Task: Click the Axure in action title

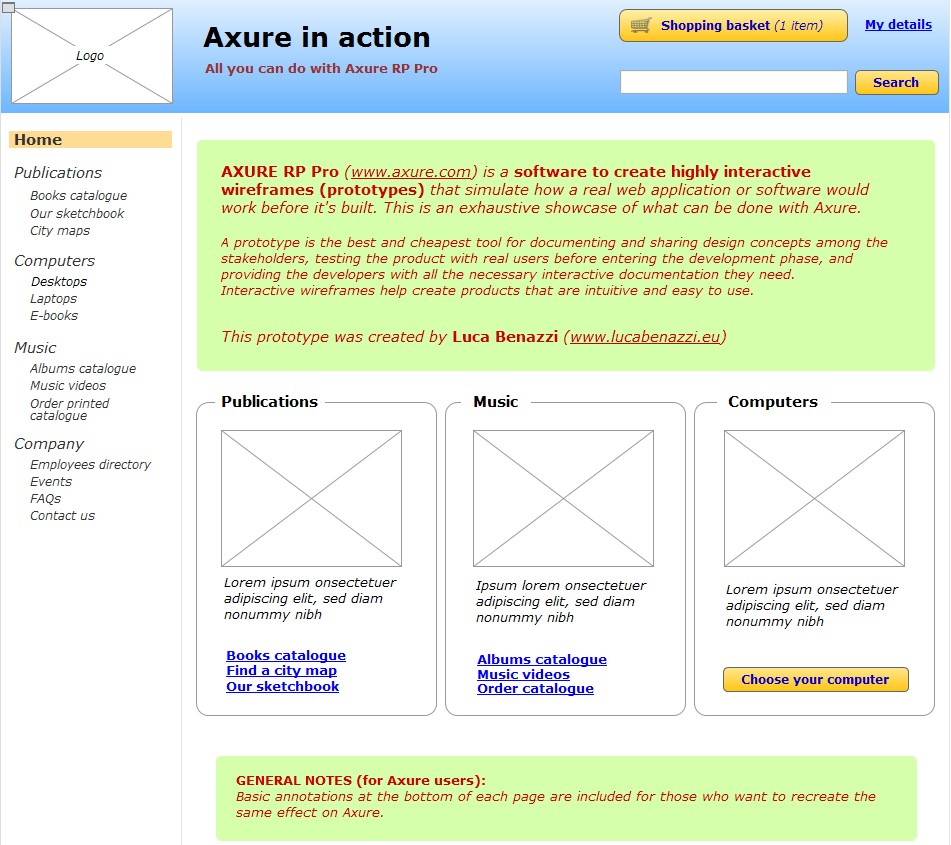Action: 317,38
